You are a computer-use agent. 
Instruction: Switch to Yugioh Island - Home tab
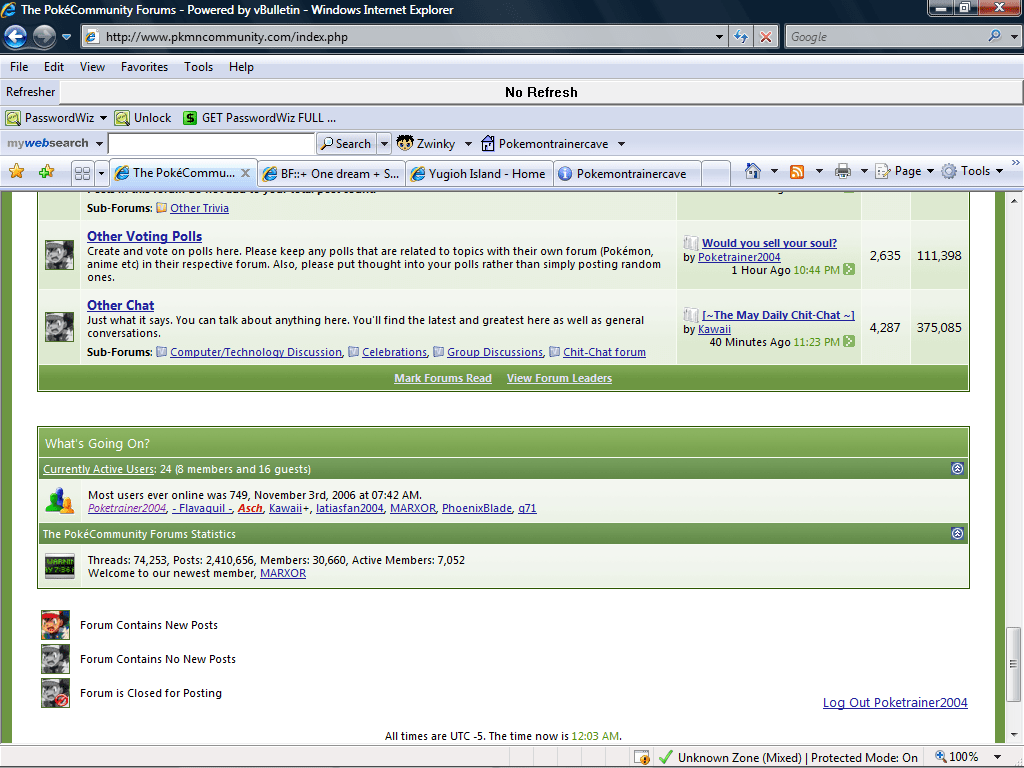tap(479, 174)
